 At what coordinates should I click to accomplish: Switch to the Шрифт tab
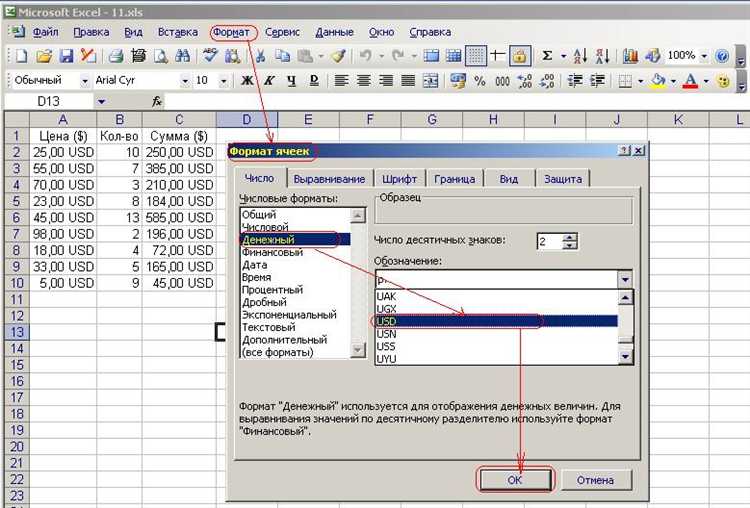(x=399, y=179)
